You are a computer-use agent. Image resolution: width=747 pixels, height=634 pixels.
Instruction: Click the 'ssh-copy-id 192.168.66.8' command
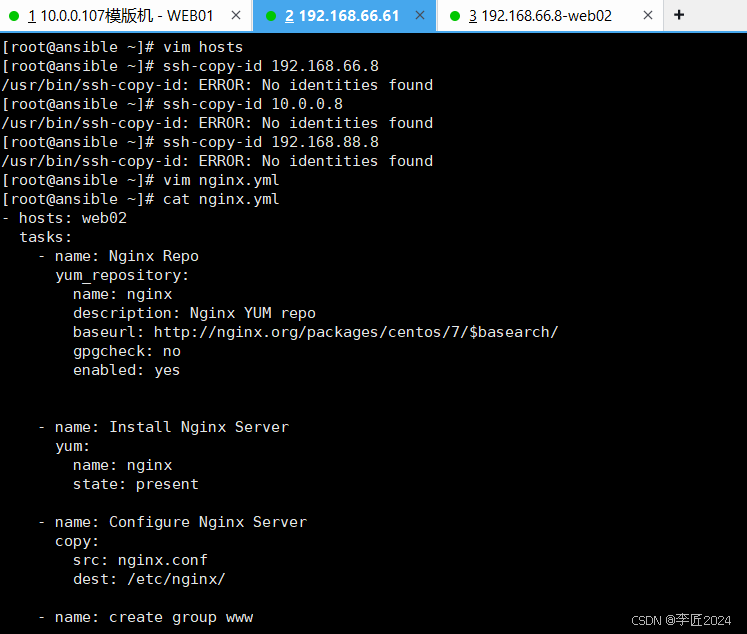(x=271, y=66)
